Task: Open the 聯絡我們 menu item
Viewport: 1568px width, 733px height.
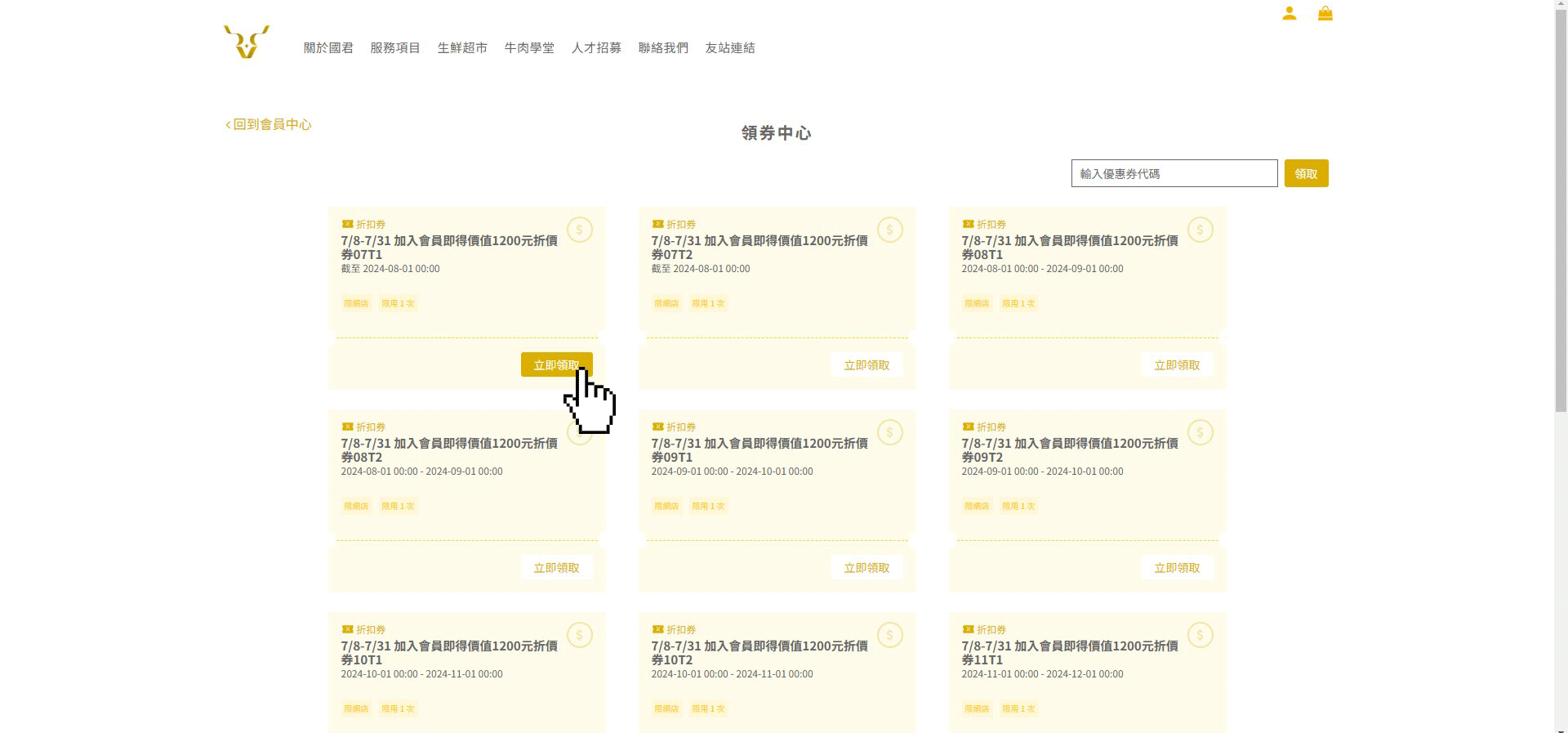Action: [x=663, y=48]
